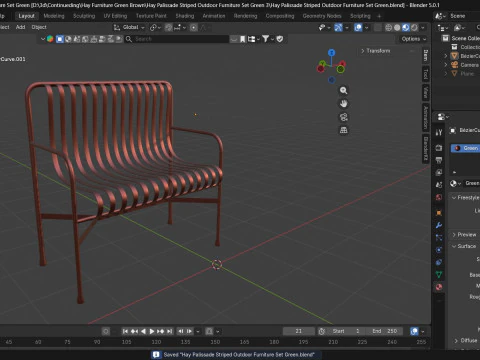Click the viewport zoom magnifier icon

(343, 90)
